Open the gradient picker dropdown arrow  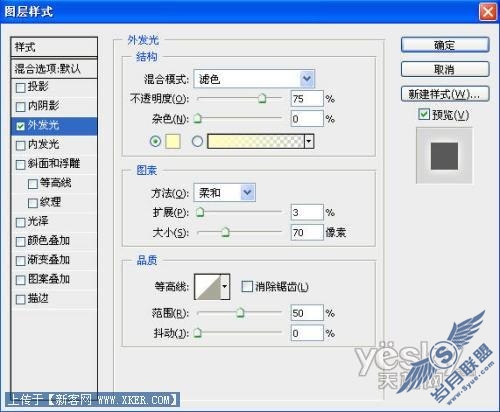(x=309, y=141)
